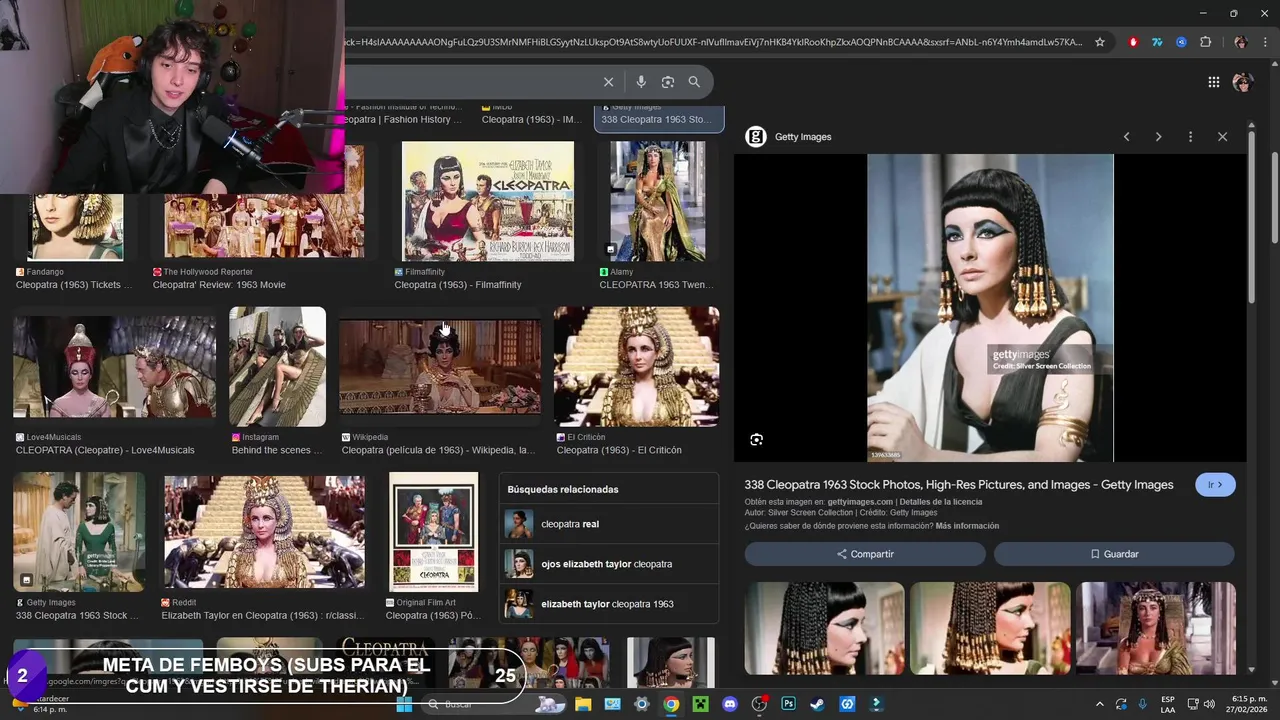This screenshot has height=720, width=1280.
Task: Open the red hand ad-blocker extension
Action: point(1133,42)
